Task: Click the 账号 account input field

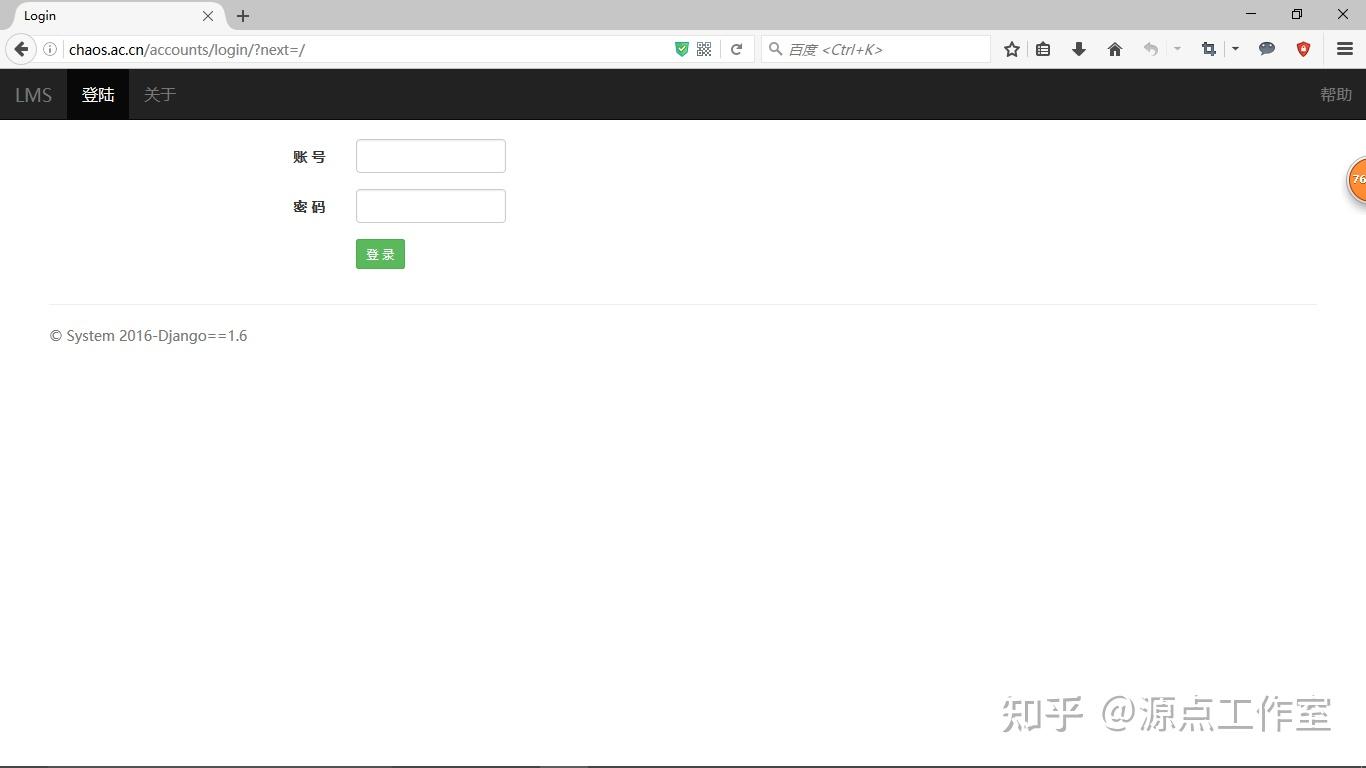Action: click(430, 156)
